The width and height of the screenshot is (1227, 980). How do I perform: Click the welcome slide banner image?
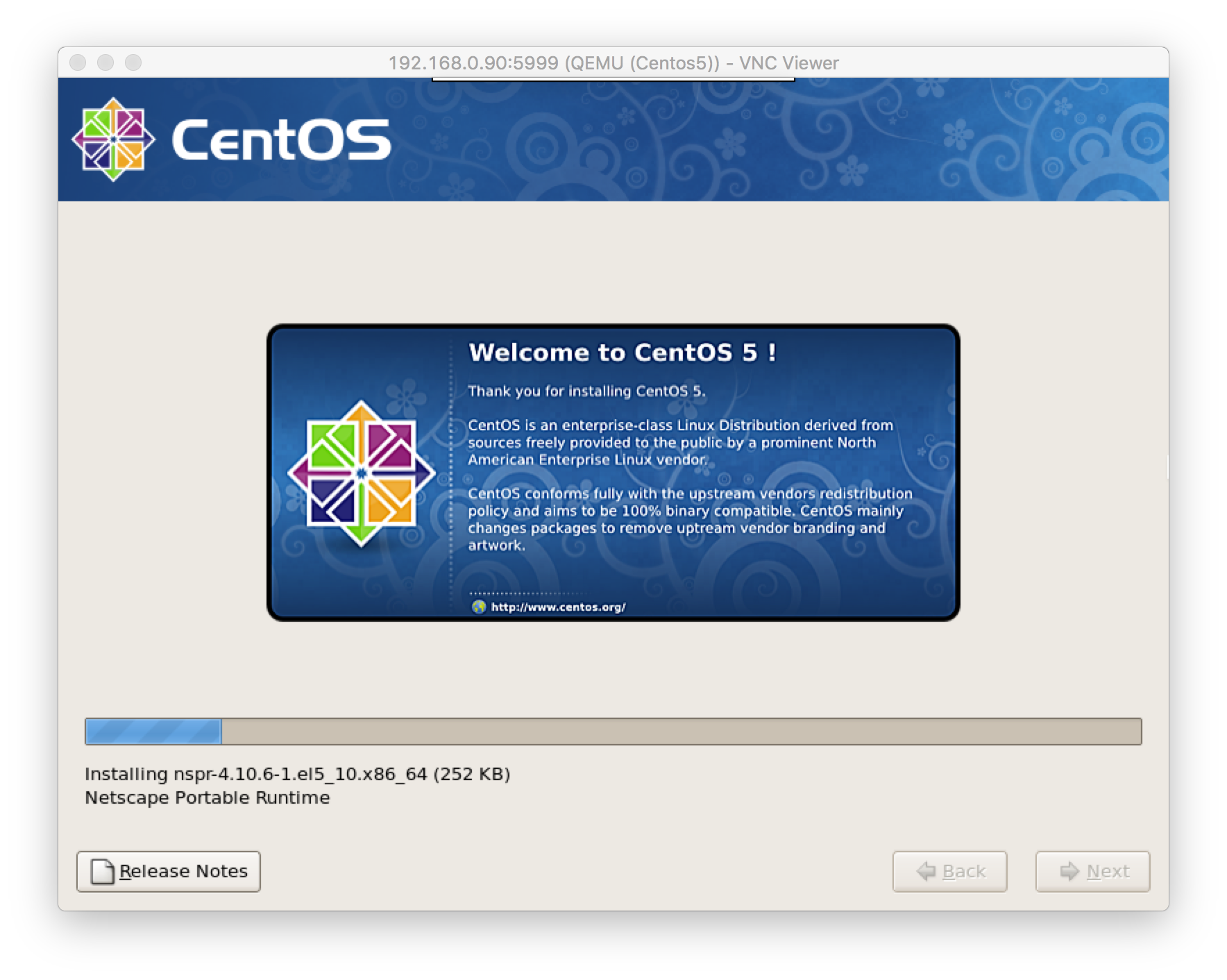(613, 473)
